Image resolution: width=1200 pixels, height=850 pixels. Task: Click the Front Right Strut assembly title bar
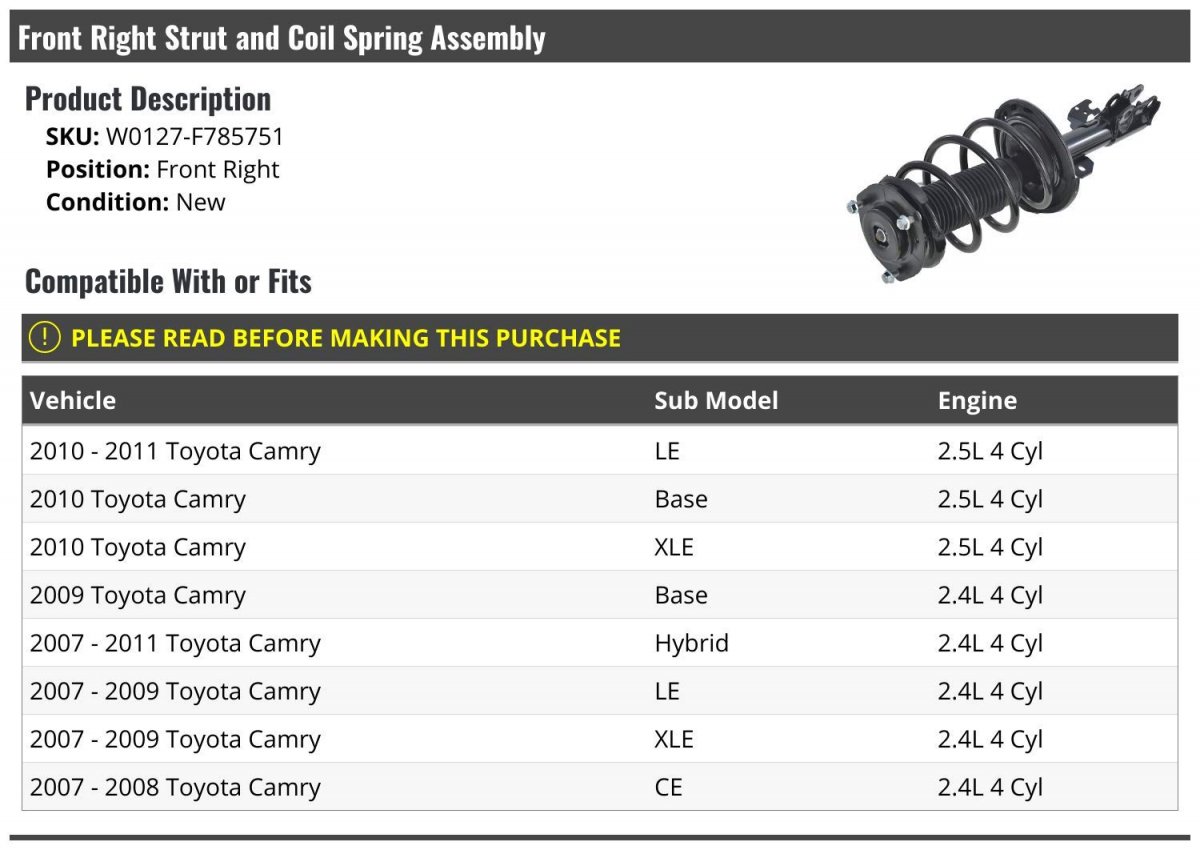(x=282, y=38)
